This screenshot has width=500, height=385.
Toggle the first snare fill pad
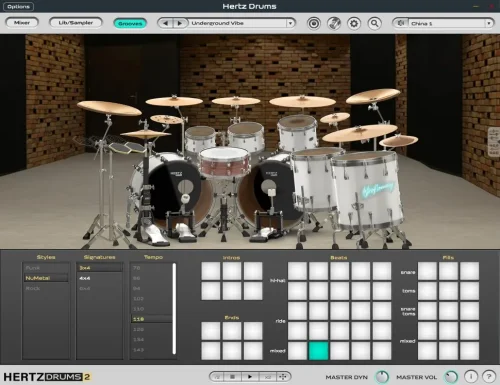(x=427, y=271)
